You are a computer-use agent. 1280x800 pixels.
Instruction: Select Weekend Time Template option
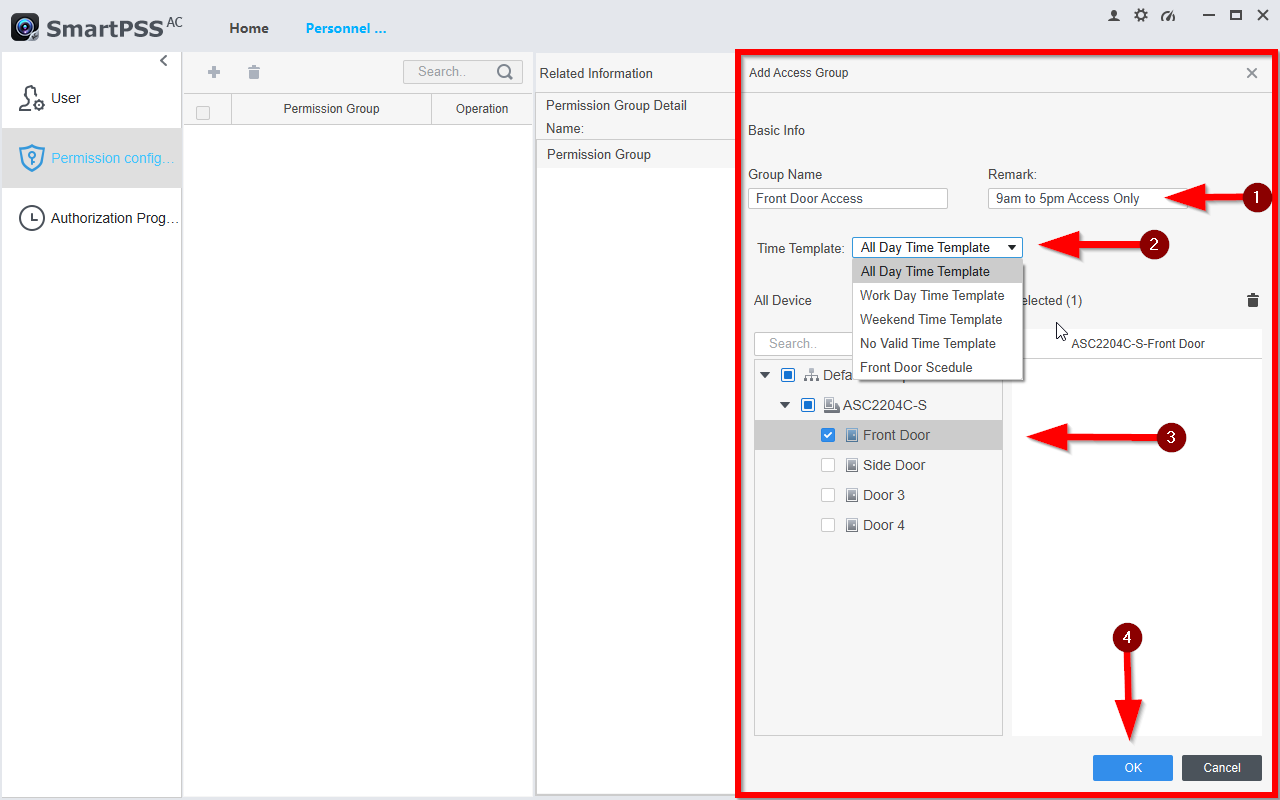[937, 319]
